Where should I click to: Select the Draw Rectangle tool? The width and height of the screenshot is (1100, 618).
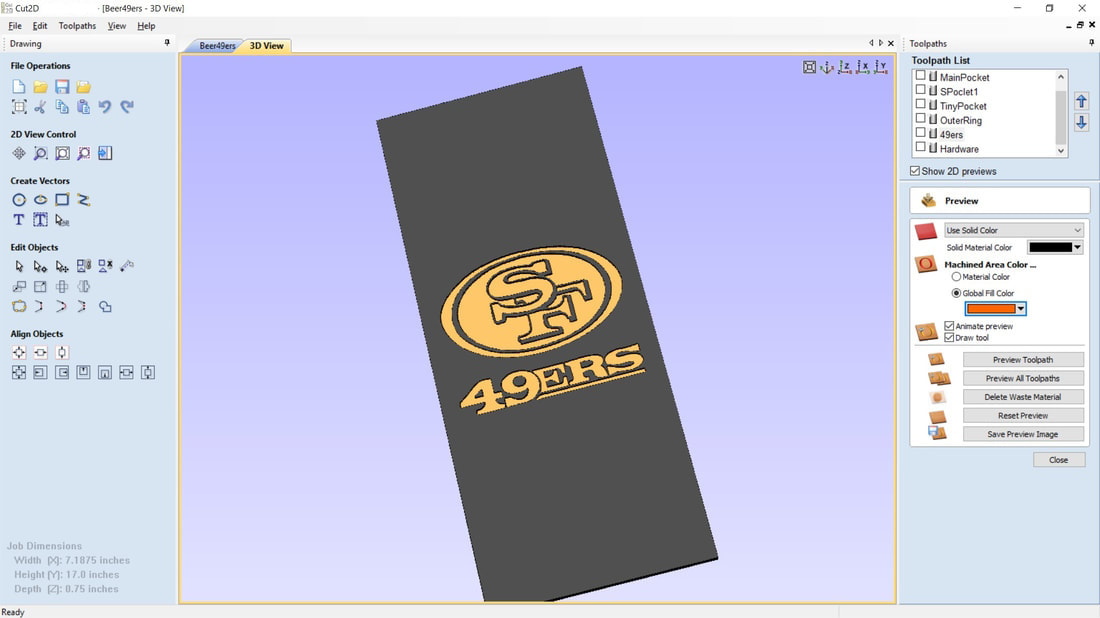[62, 200]
